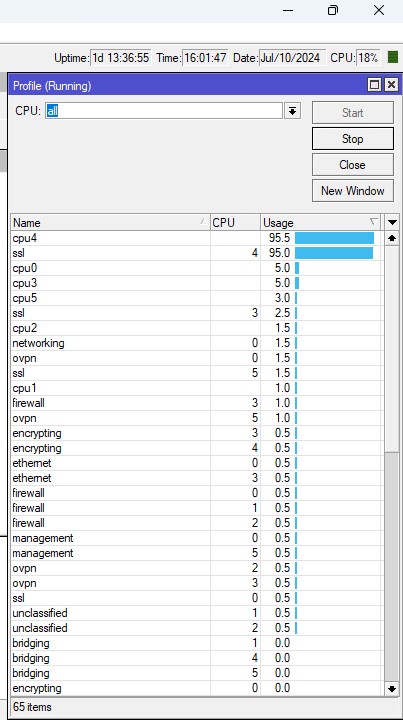
Task: Sort table by CPU column header
Action: (x=235, y=223)
